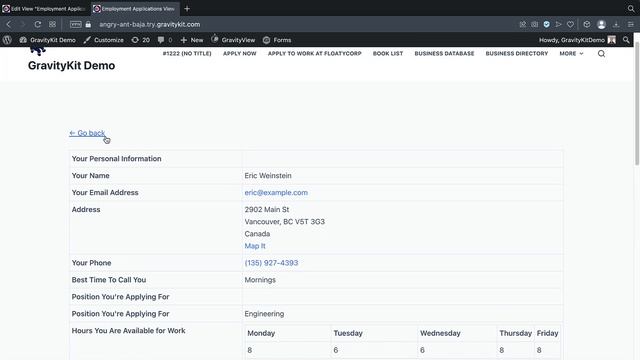Click the padlock site security icon
The width and height of the screenshot is (640, 360).
pyautogui.click(x=88, y=24)
